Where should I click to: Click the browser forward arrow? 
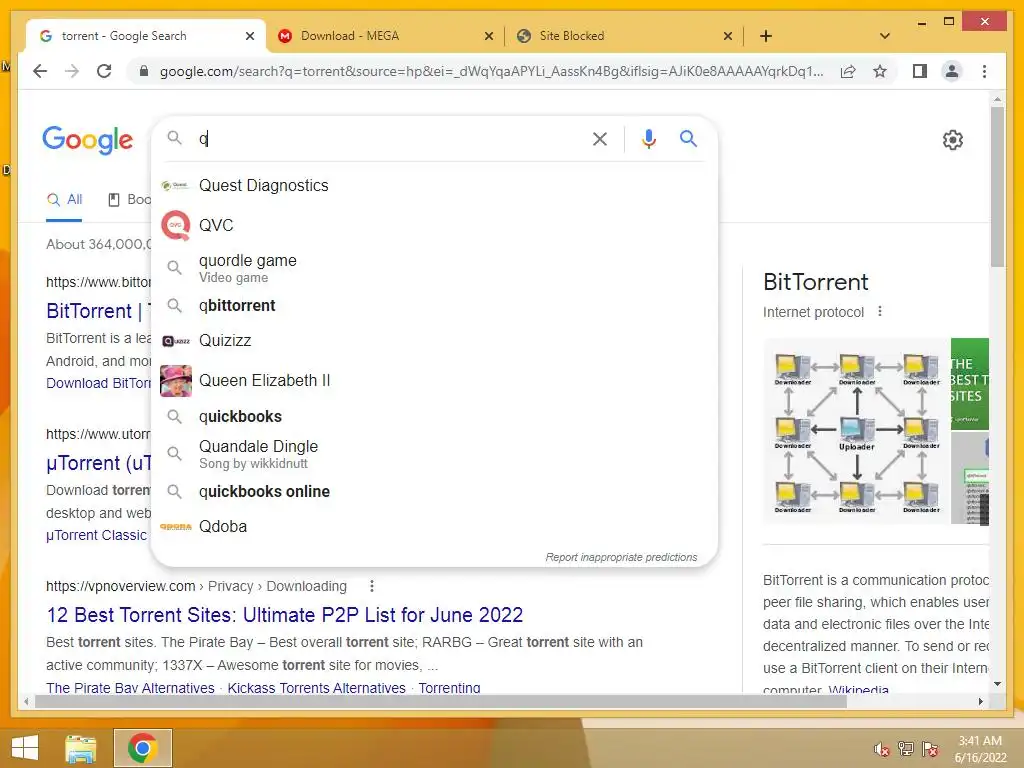point(72,71)
